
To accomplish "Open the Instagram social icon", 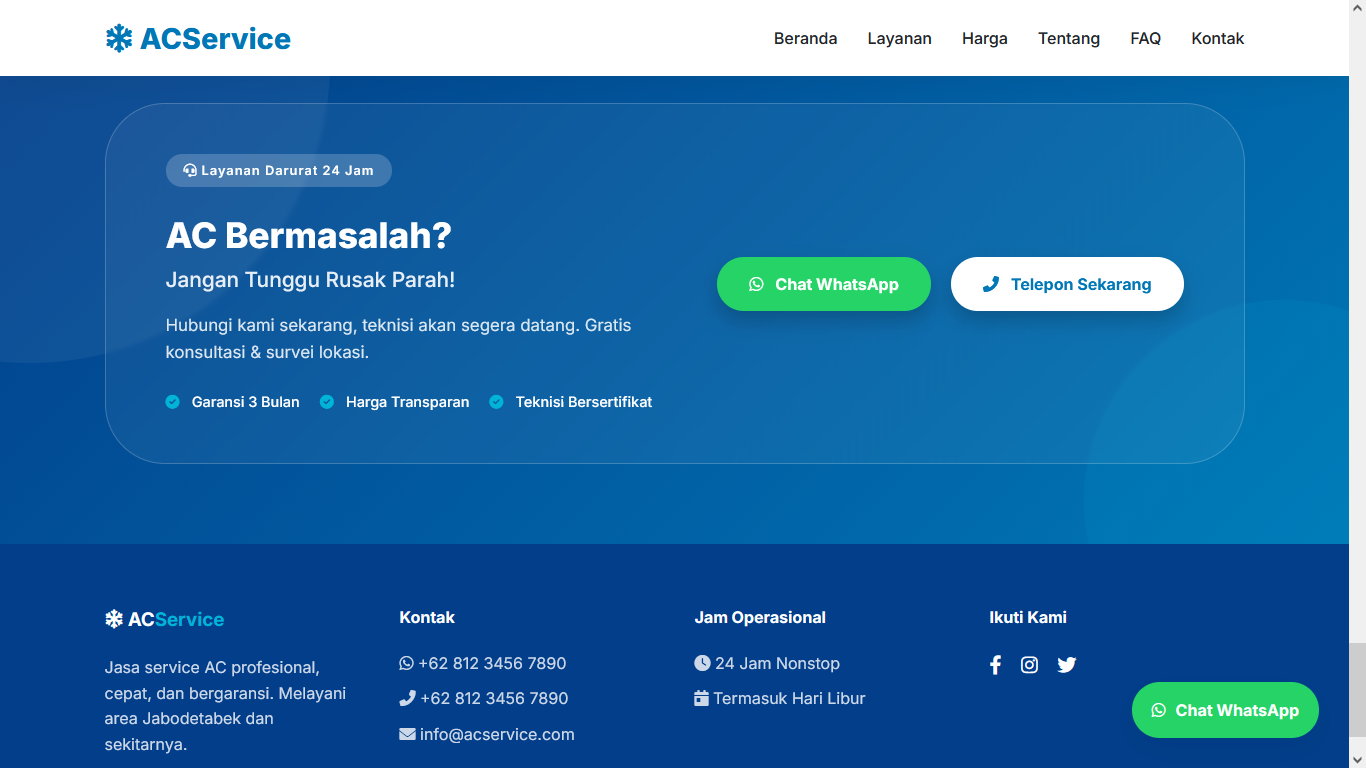I will pyautogui.click(x=1029, y=665).
